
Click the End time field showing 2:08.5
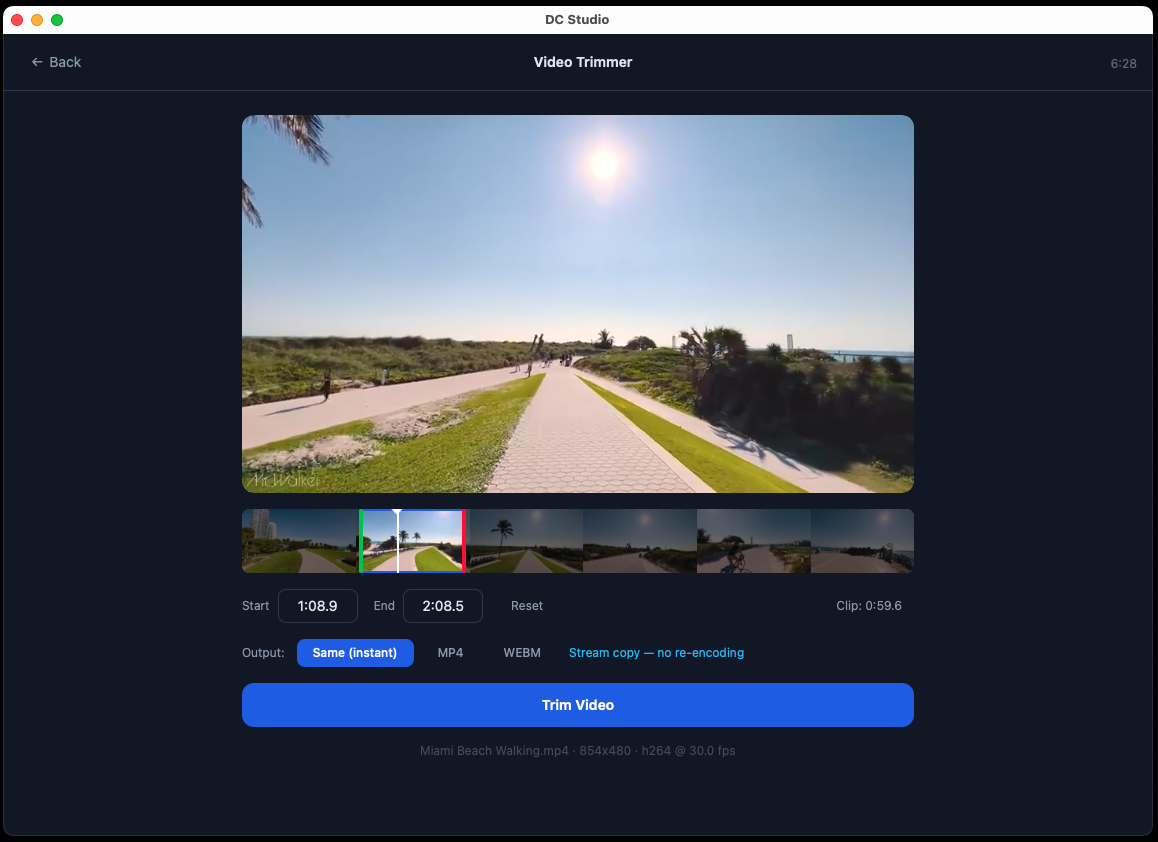coord(443,605)
